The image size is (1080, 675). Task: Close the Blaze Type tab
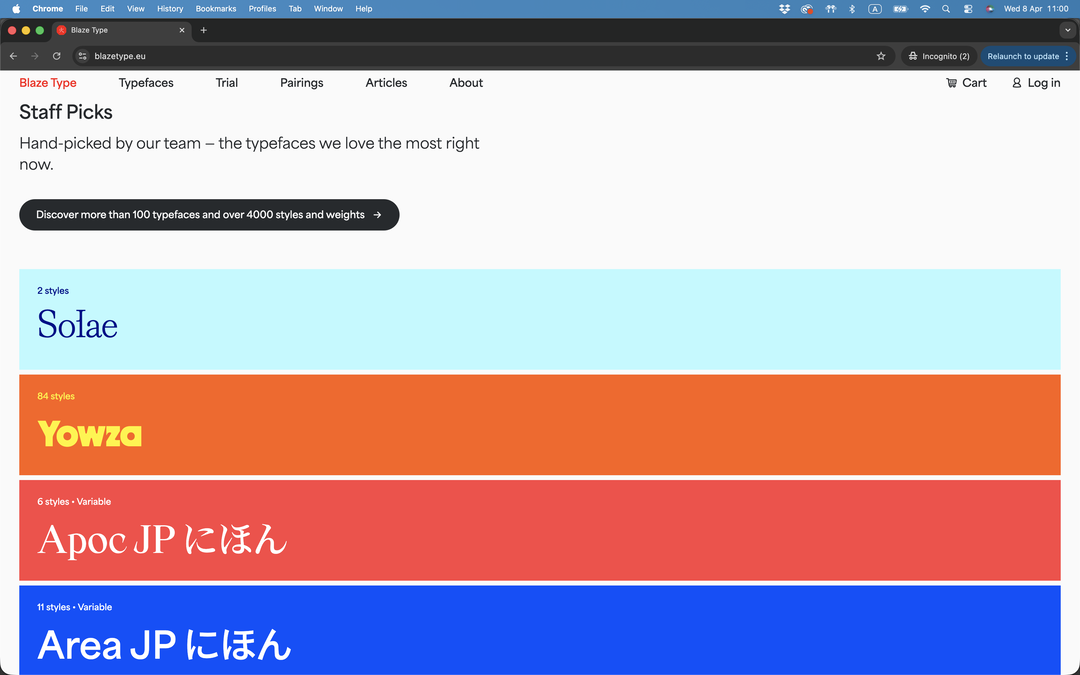[182, 30]
